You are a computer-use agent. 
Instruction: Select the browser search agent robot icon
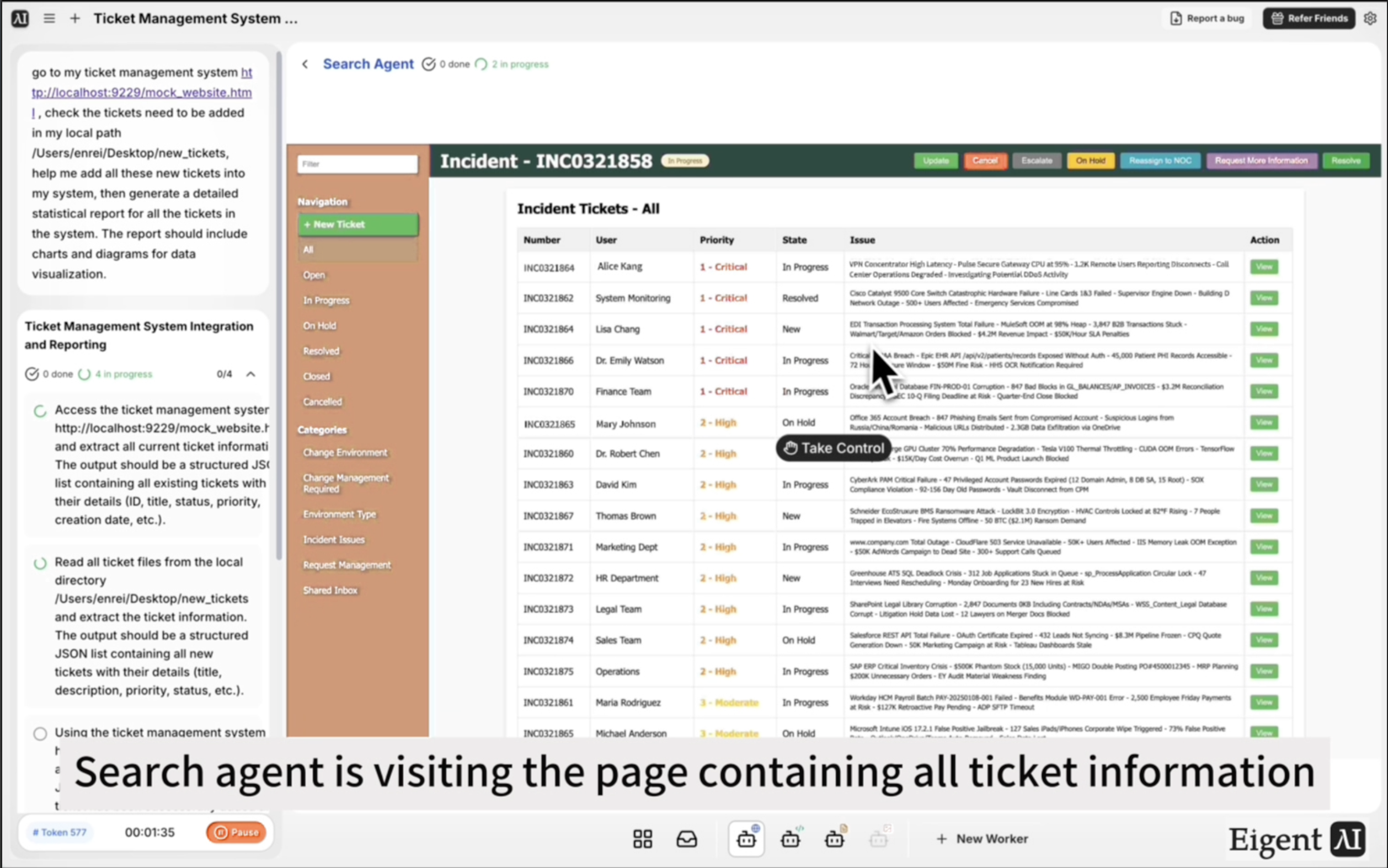click(x=746, y=839)
